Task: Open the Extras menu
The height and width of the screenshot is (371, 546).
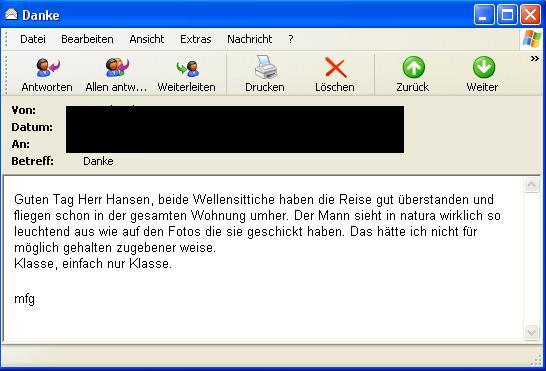Action: pyautogui.click(x=196, y=39)
